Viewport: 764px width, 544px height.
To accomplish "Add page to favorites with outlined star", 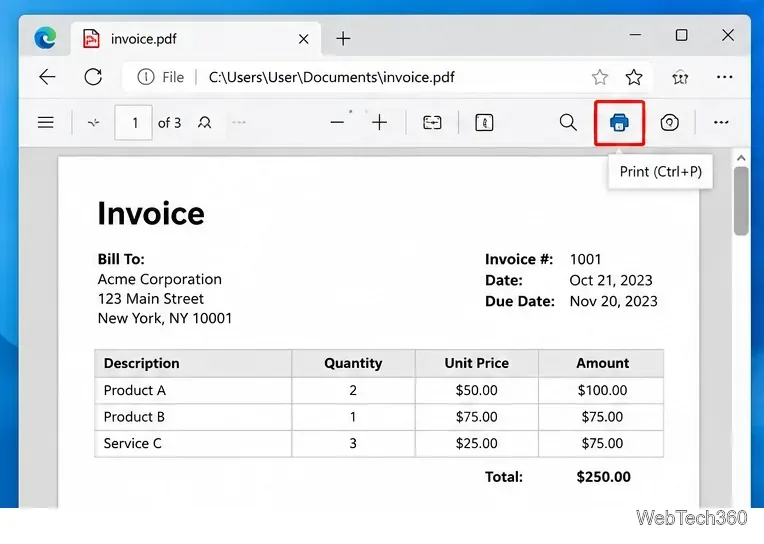I will (x=600, y=77).
